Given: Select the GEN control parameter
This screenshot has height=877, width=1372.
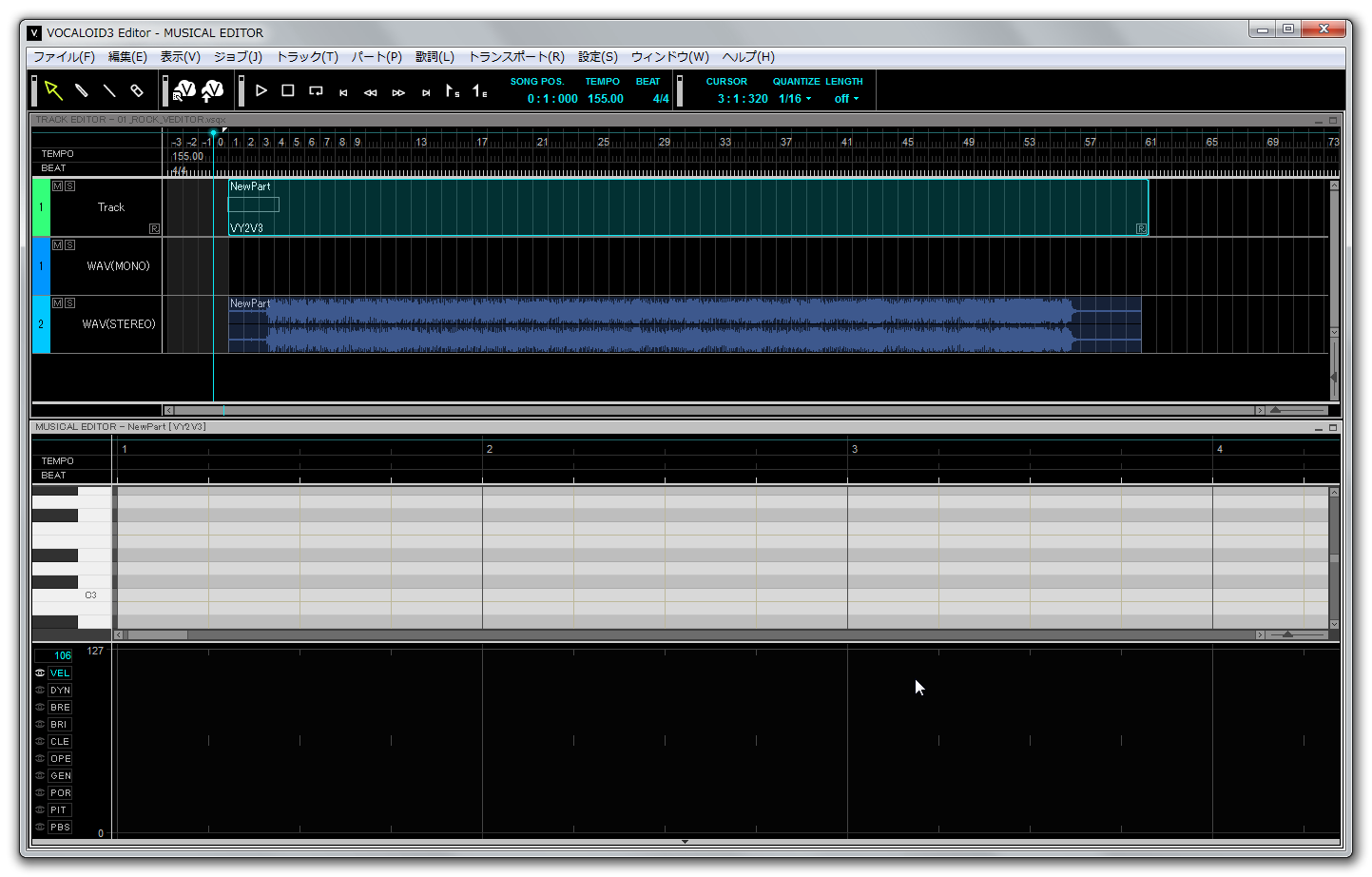Looking at the screenshot, I should click(x=60, y=775).
